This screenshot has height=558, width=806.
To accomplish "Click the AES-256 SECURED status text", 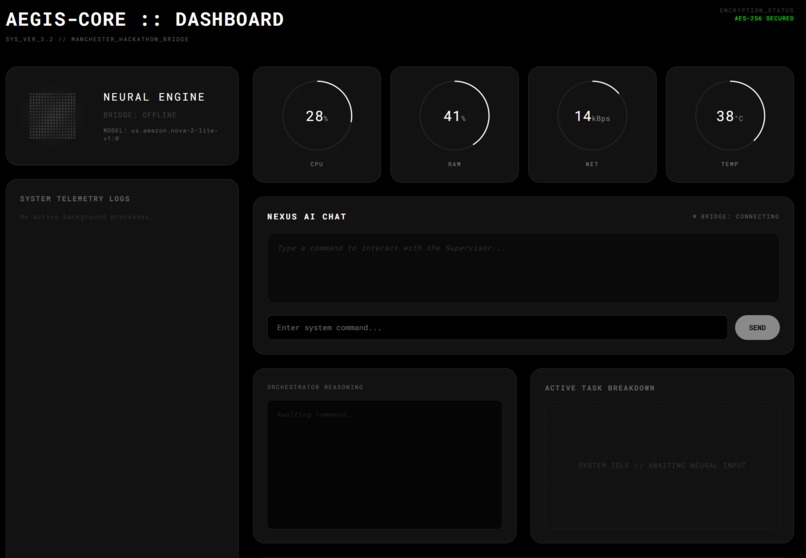I will tap(764, 18).
